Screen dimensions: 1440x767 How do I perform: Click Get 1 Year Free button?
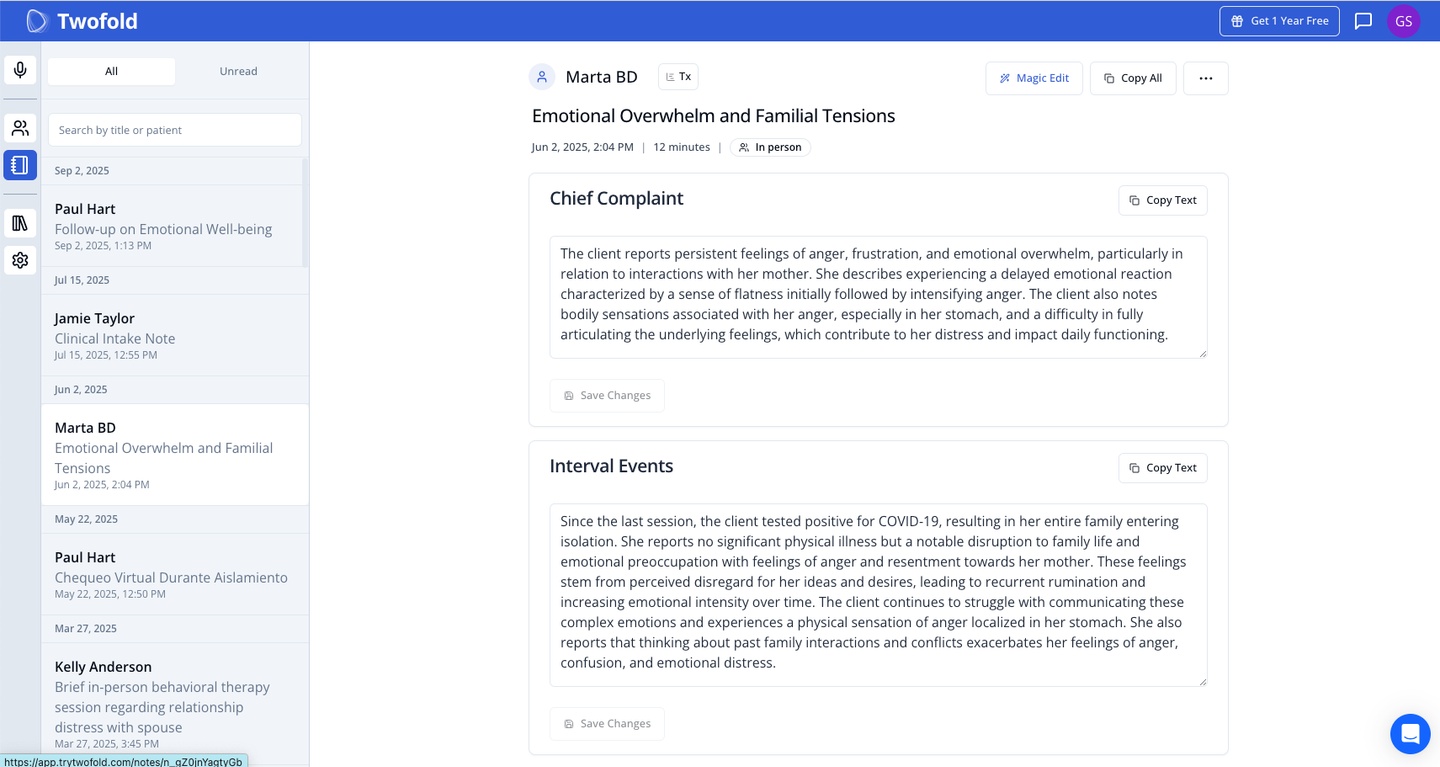[1279, 21]
